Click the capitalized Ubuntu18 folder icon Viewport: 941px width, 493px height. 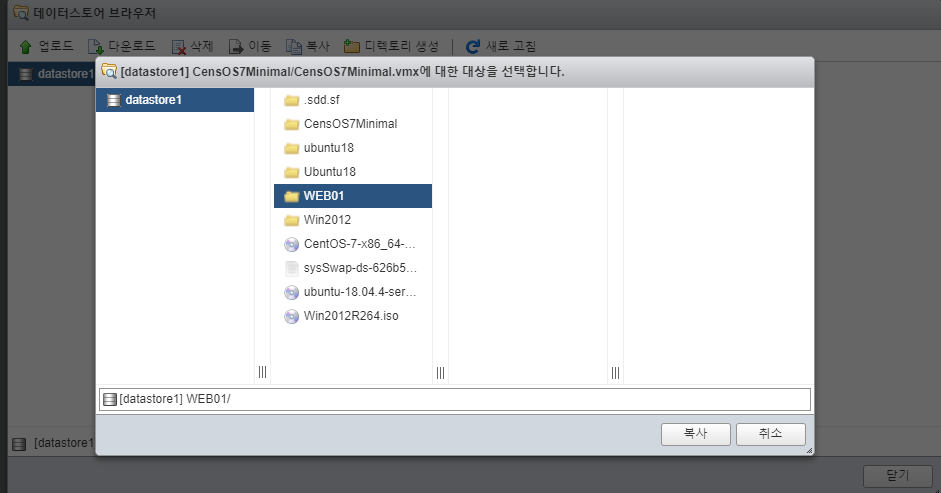click(292, 172)
